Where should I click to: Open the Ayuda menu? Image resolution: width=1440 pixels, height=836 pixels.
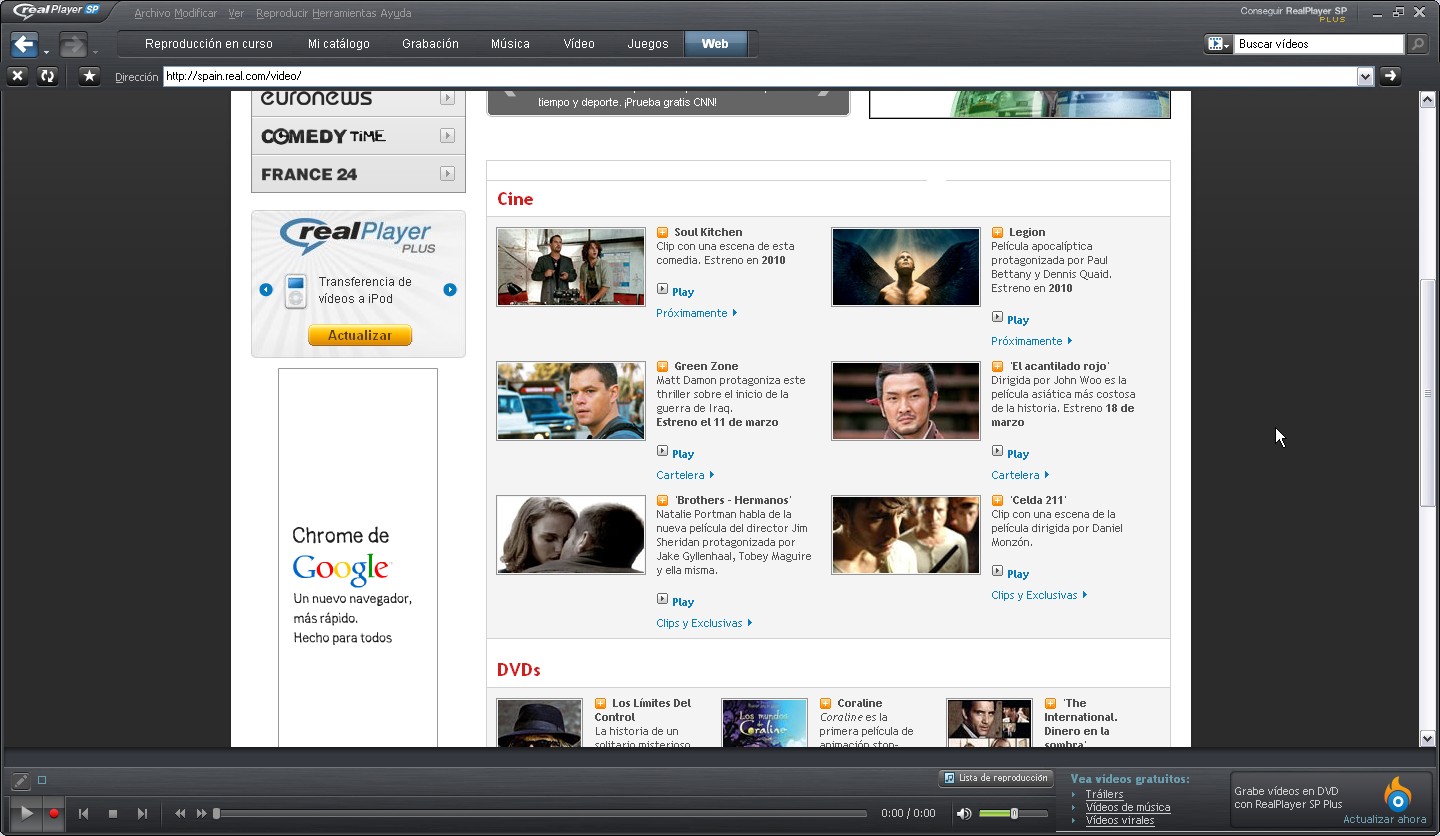click(x=396, y=14)
